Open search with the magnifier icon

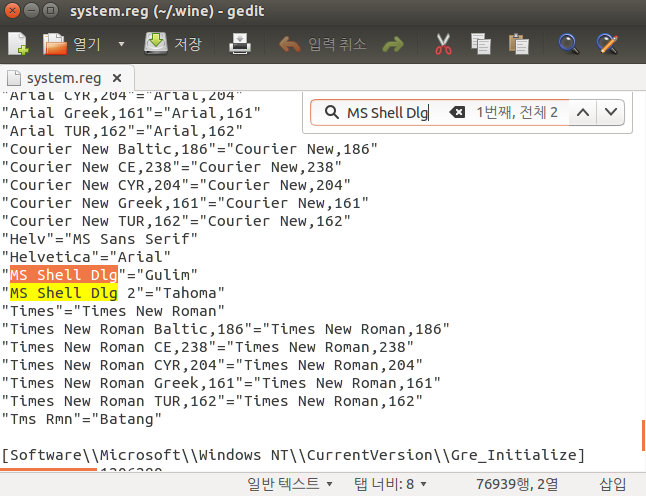pyautogui.click(x=569, y=44)
